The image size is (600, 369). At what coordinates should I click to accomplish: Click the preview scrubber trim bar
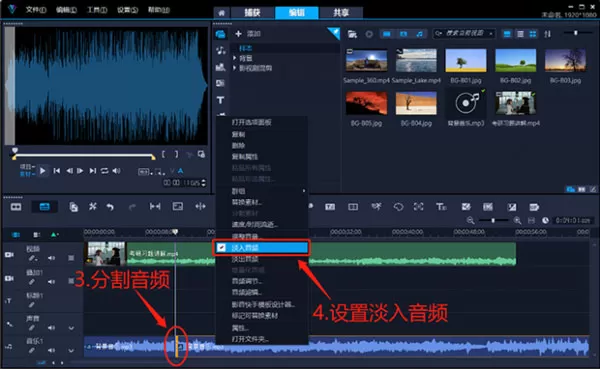pyautogui.click(x=83, y=156)
